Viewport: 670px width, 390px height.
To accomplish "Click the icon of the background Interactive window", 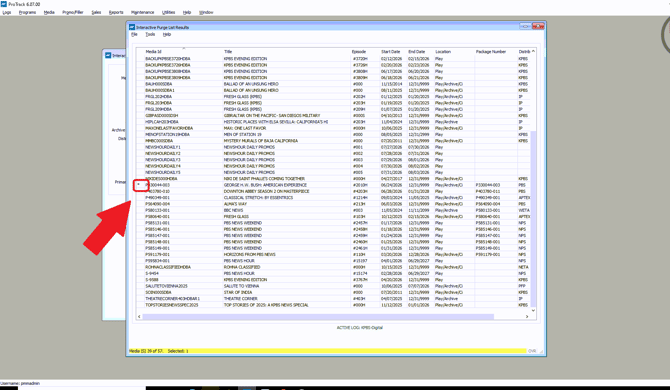I will coord(108,55).
